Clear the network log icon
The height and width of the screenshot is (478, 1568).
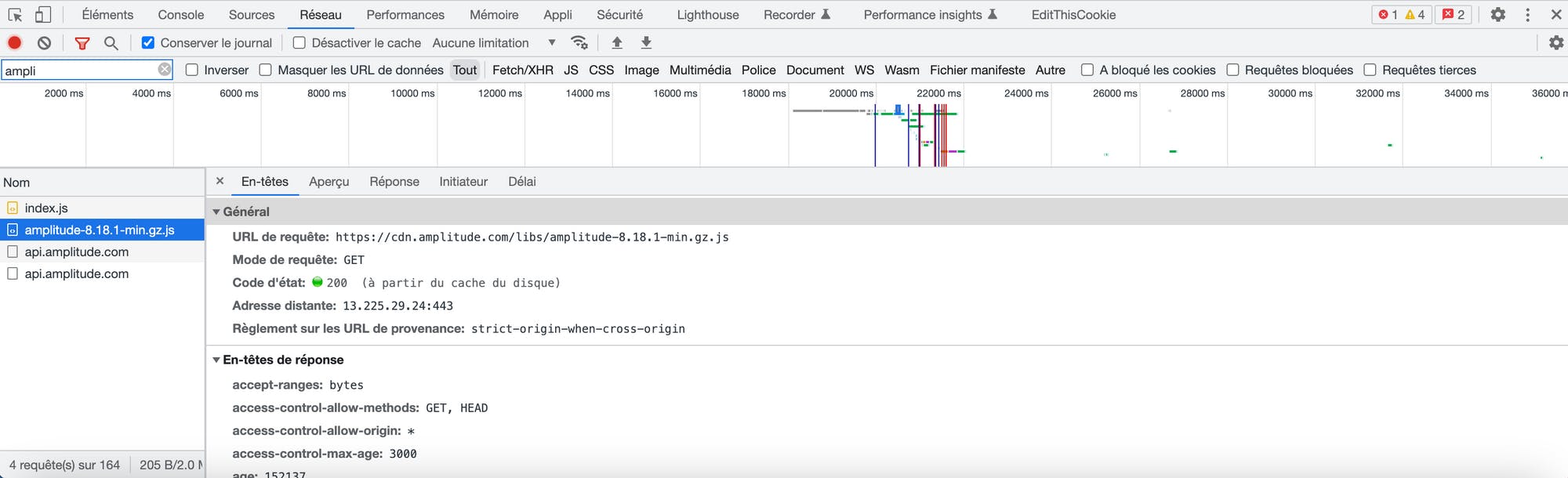(x=45, y=43)
